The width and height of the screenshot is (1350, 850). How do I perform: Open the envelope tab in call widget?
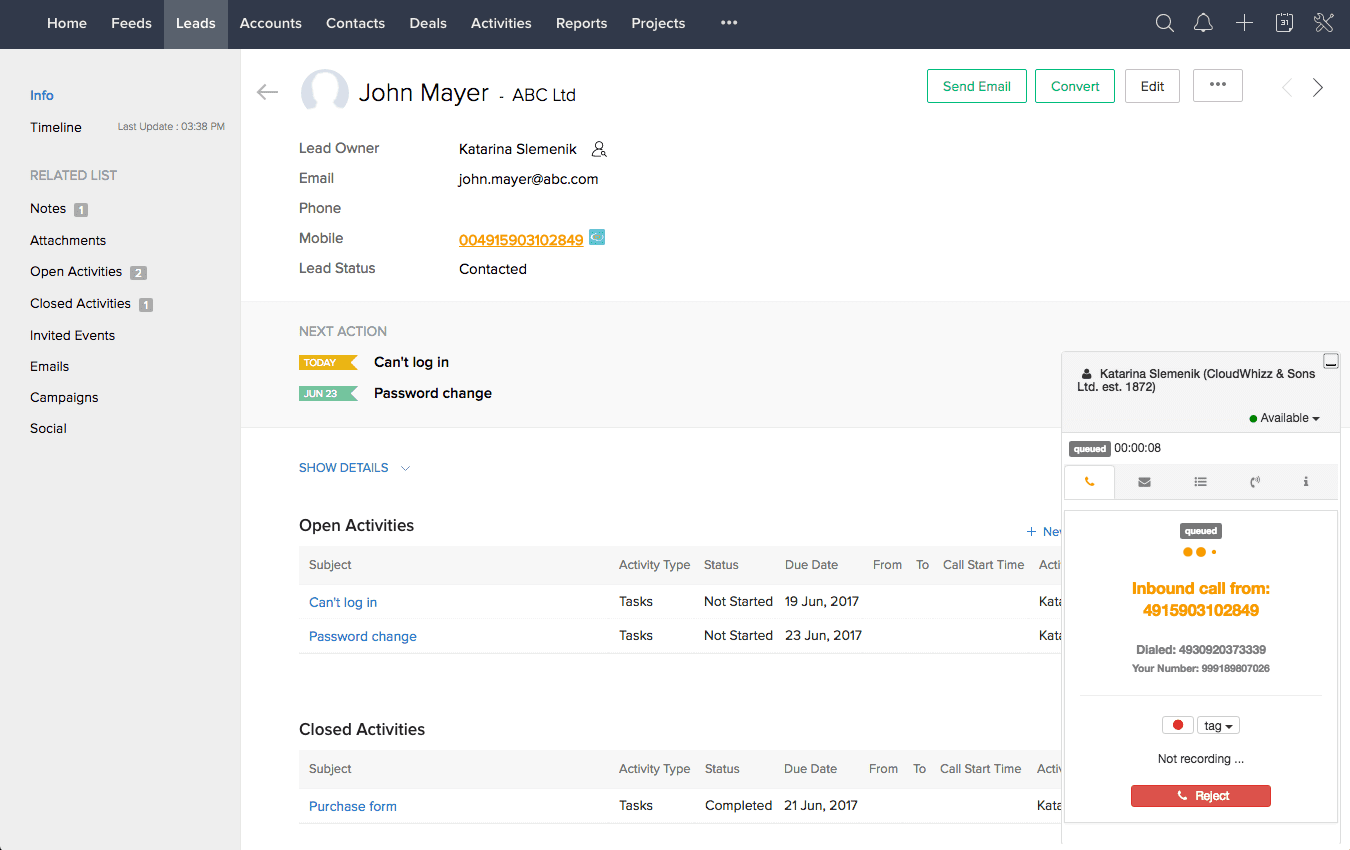[1144, 482]
